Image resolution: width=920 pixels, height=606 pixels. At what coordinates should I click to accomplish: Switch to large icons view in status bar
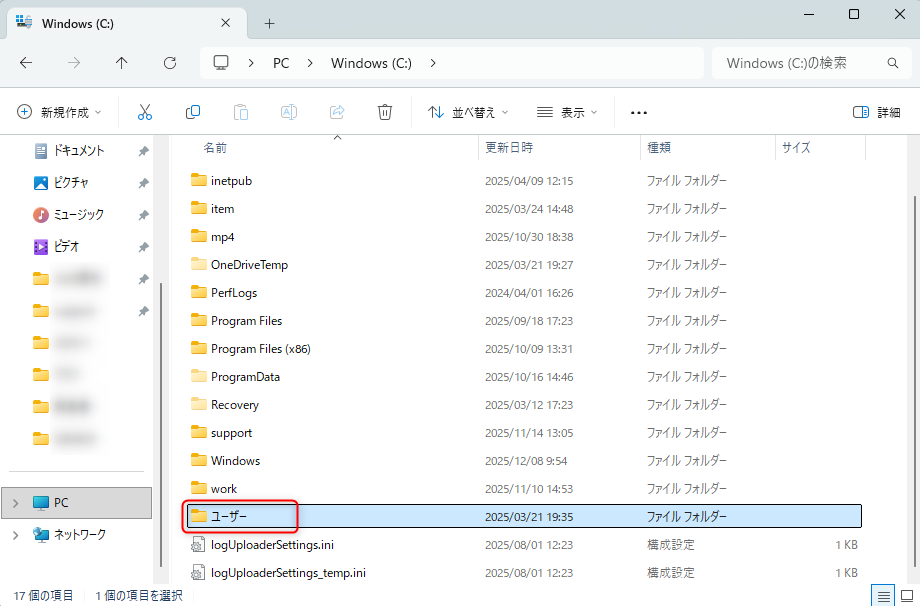906,596
